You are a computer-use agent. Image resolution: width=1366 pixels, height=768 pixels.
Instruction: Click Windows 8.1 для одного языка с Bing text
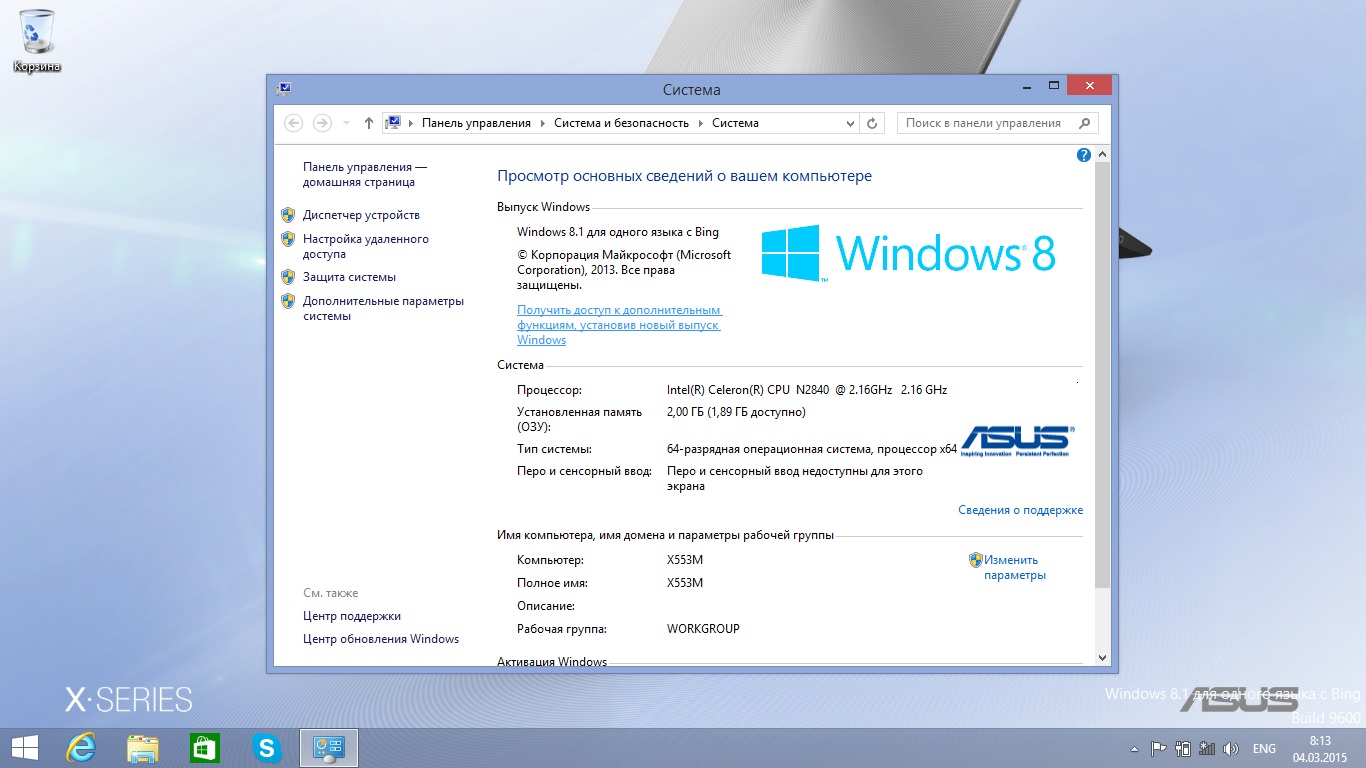click(618, 232)
